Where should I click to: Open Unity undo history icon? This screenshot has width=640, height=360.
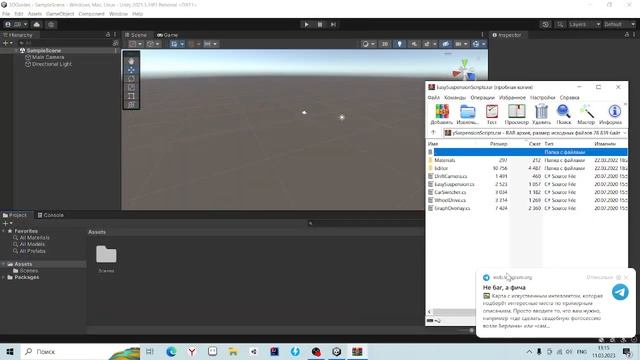545,24
